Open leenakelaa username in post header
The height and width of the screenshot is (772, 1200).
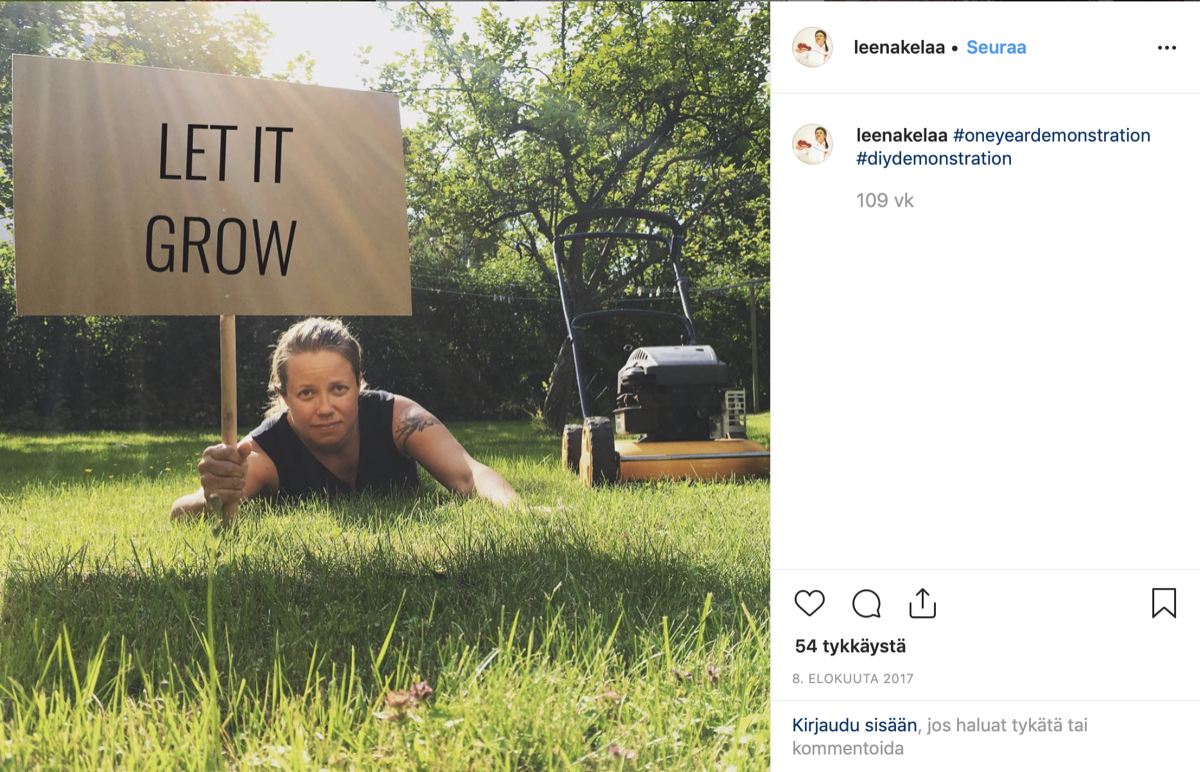click(899, 47)
